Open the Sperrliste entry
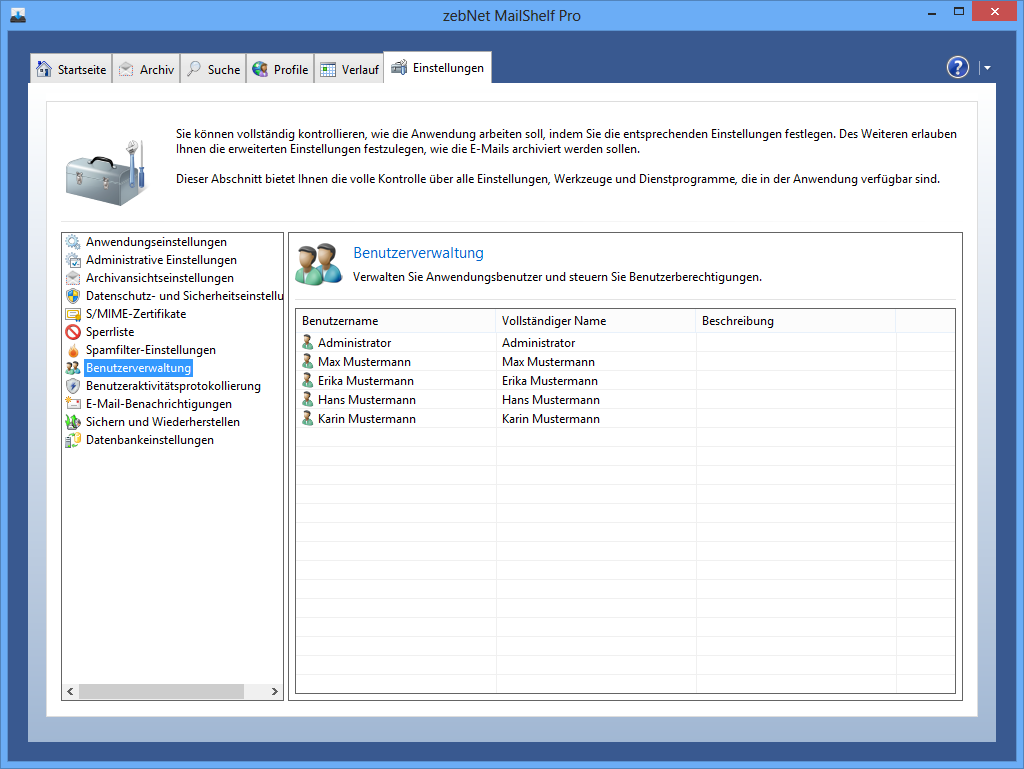Image resolution: width=1024 pixels, height=769 pixels. click(x=110, y=332)
